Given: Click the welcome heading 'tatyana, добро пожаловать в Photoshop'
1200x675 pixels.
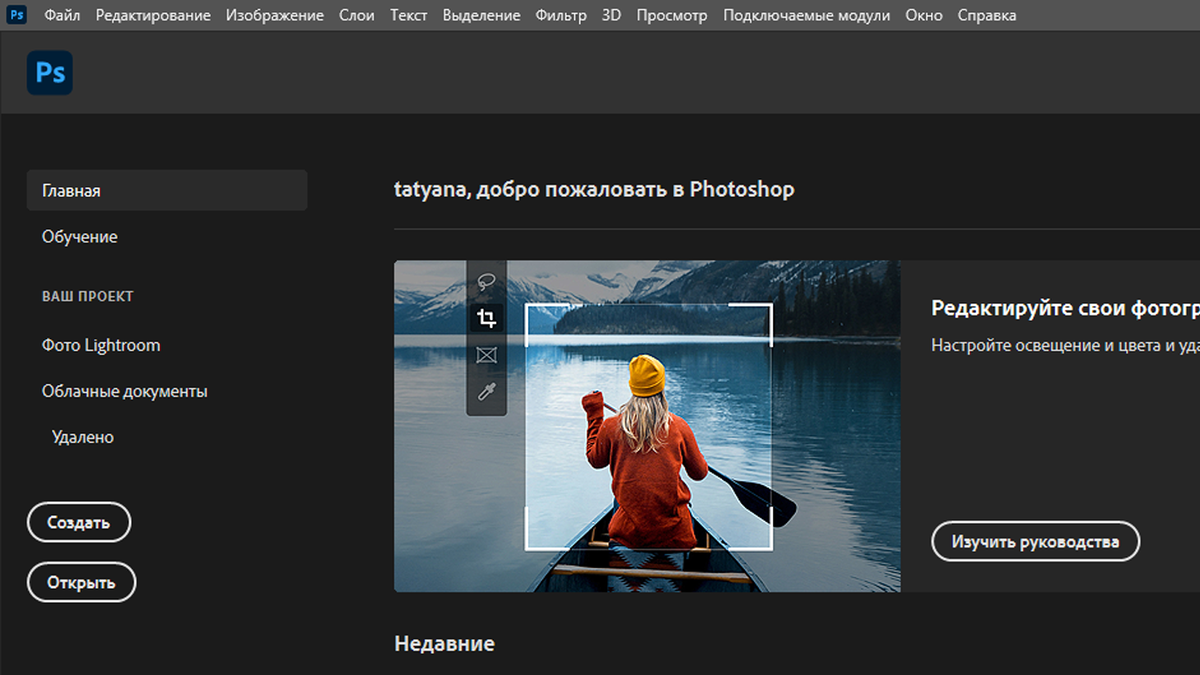Looking at the screenshot, I should click(594, 189).
